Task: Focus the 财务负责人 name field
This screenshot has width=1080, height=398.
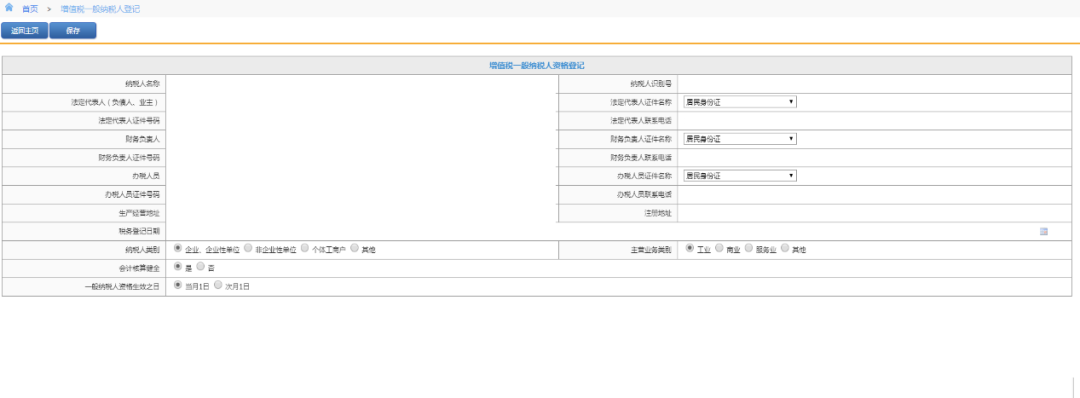Action: 361,139
